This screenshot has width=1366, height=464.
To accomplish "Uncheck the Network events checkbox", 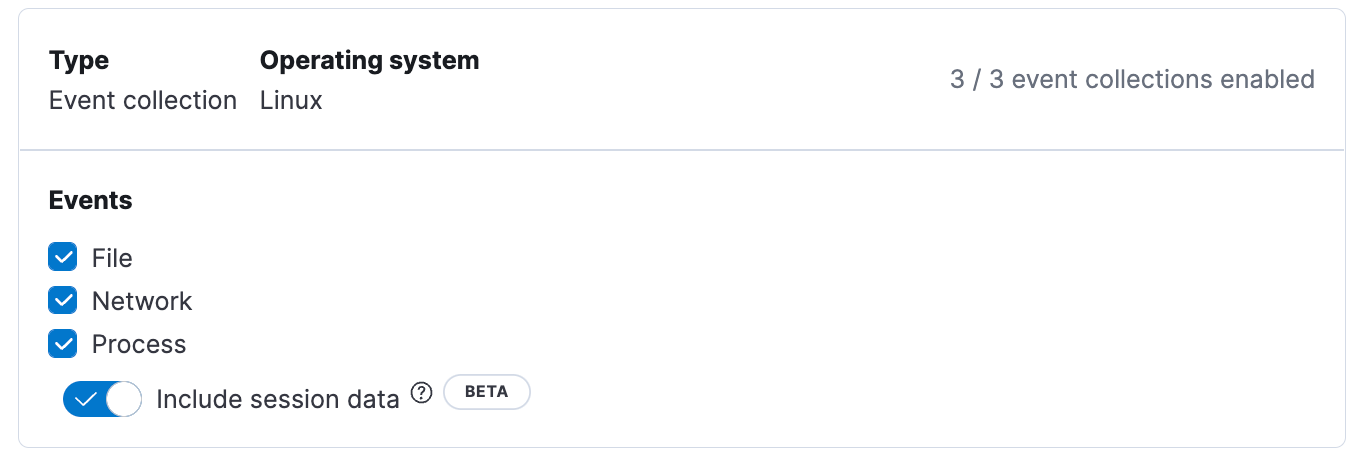I will pos(63,301).
